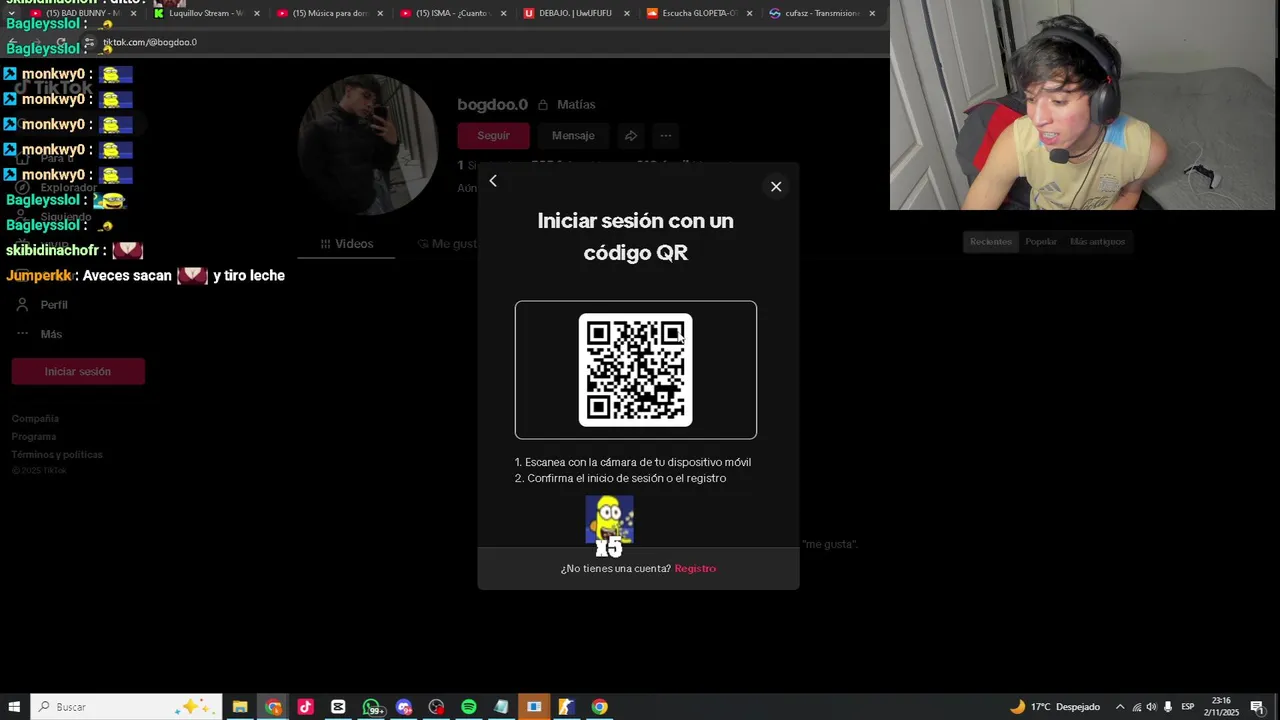Screen dimensions: 1280x720
Task: Open the CapCut taskbar icon
Action: coord(338,707)
